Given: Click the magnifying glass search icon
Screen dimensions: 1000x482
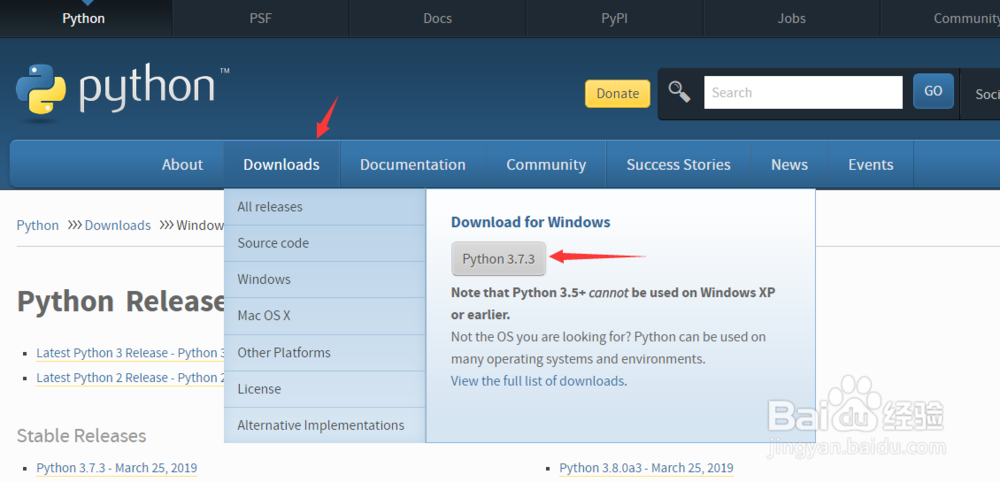Looking at the screenshot, I should (x=679, y=92).
